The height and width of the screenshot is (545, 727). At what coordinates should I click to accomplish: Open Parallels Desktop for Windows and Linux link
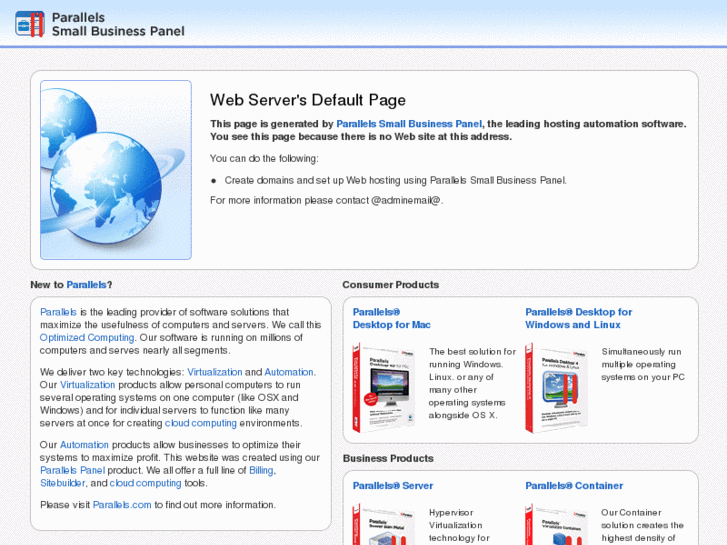tap(579, 318)
